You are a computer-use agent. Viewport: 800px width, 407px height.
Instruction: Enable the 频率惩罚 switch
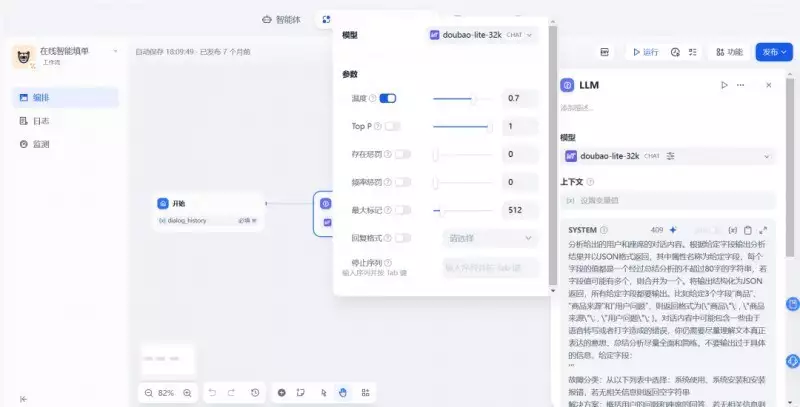point(403,182)
